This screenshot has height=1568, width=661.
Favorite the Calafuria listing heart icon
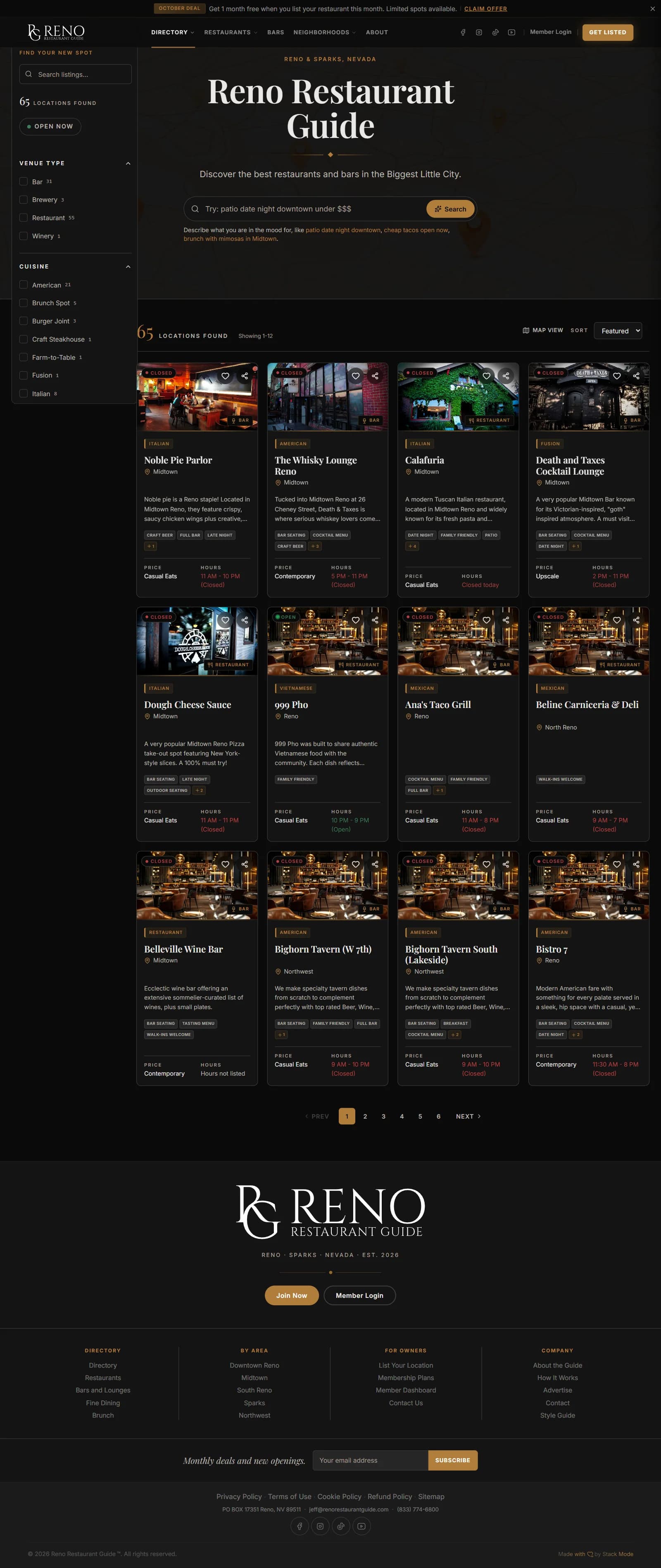(486, 376)
